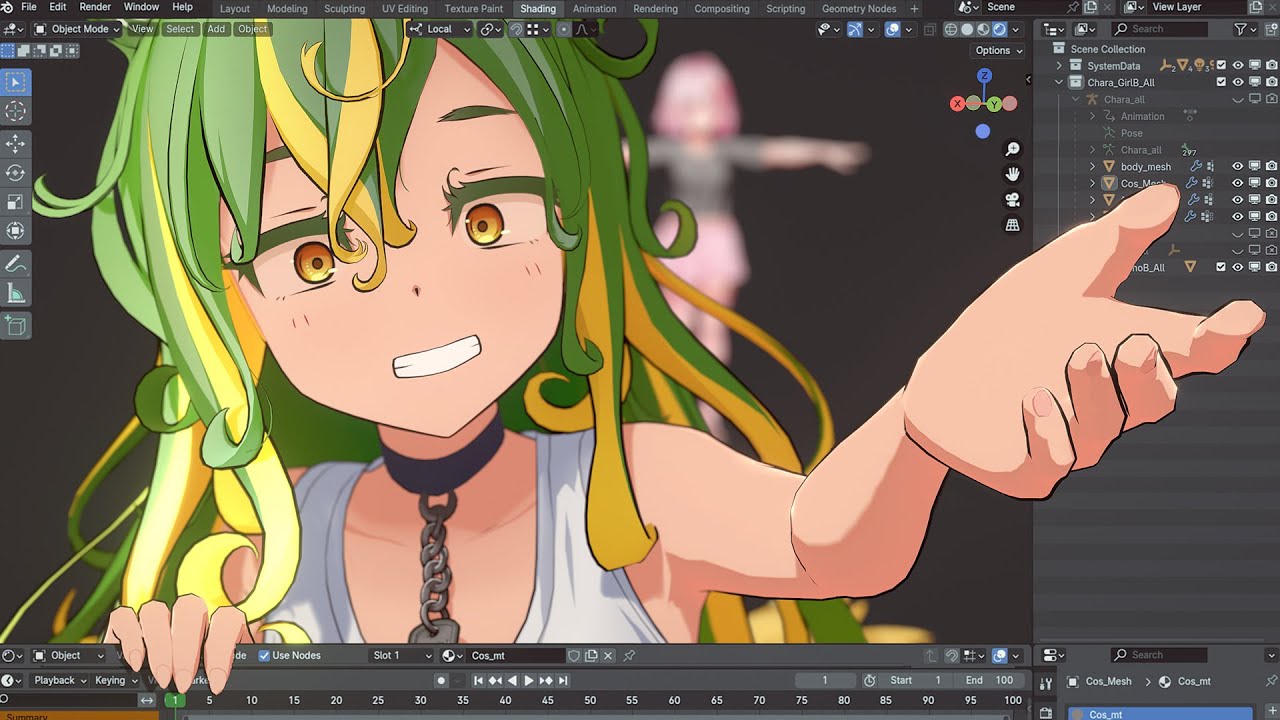Toggle viewport overlays button
This screenshot has width=1280, height=720.
[x=893, y=29]
